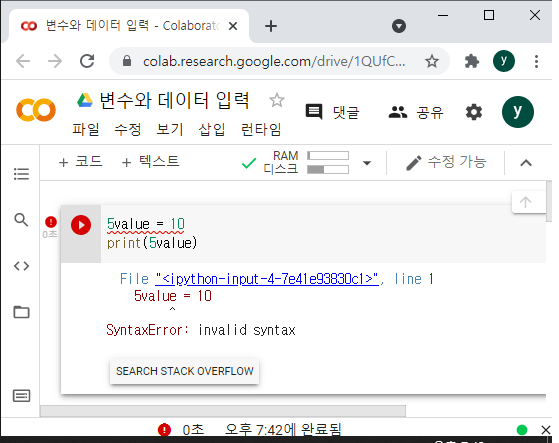Collapse the header with the chevron up
The image size is (559, 443).
point(526,163)
